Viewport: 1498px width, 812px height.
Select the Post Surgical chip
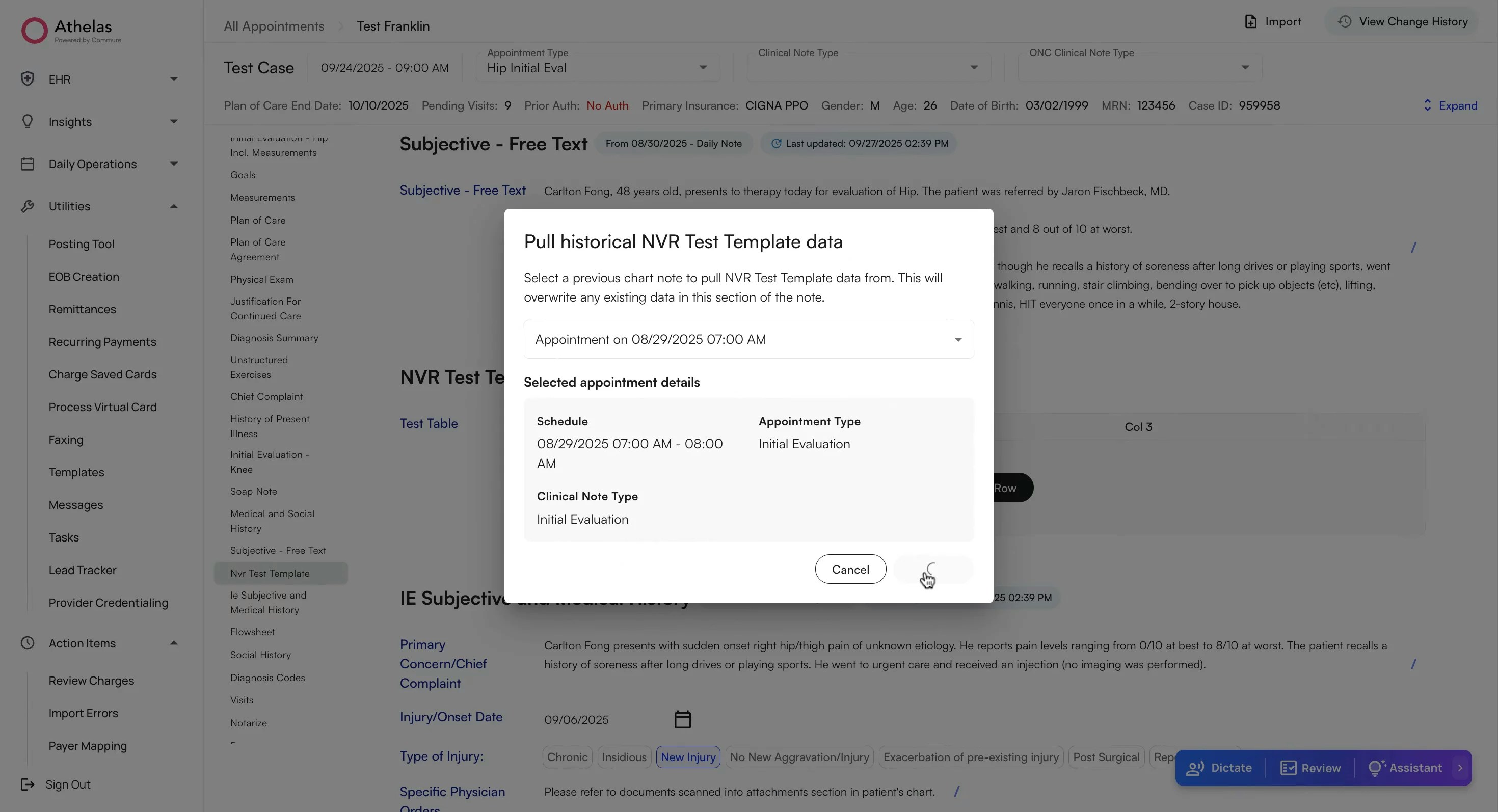1106,757
